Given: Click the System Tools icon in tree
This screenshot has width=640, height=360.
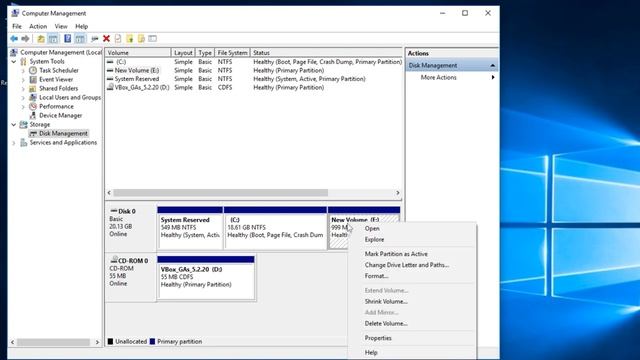Looking at the screenshot, I should (x=24, y=61).
